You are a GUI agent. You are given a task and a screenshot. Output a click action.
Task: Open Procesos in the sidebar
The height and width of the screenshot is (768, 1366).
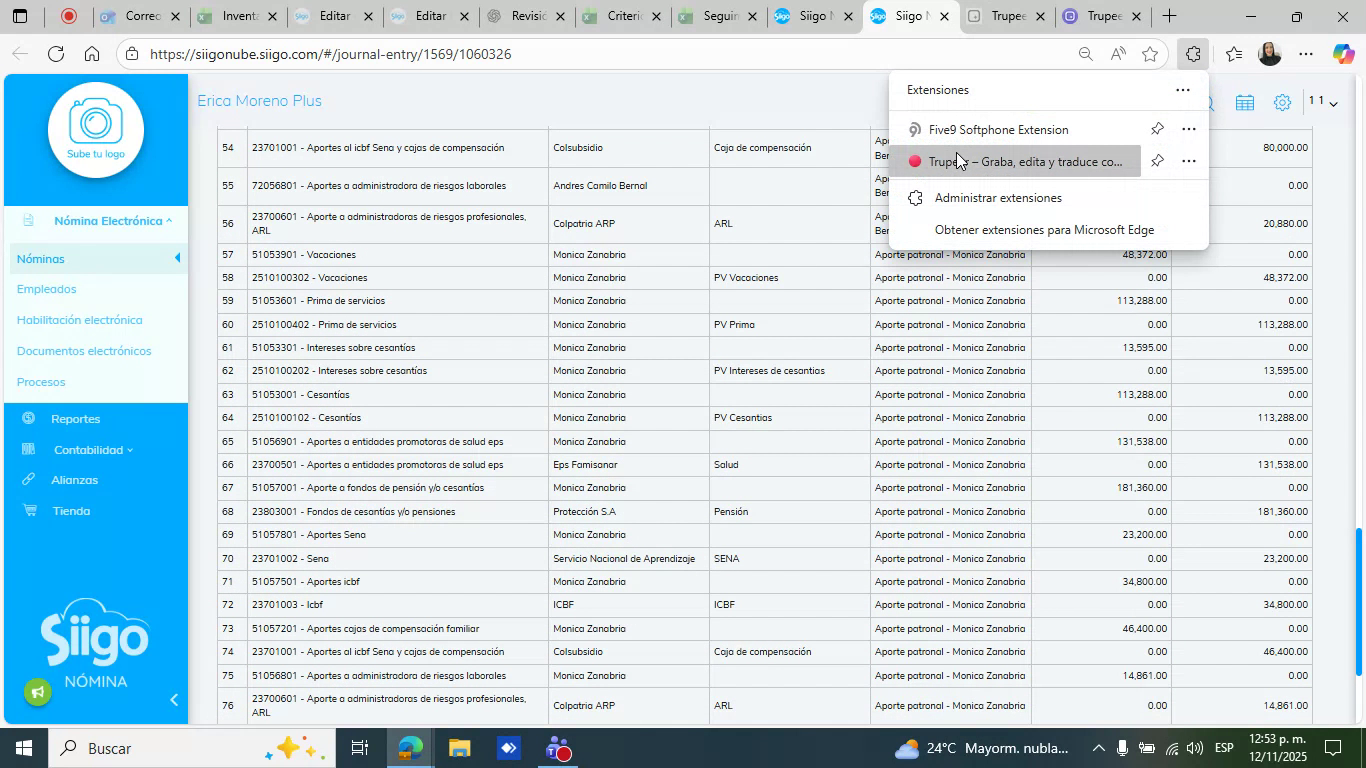tap(41, 382)
